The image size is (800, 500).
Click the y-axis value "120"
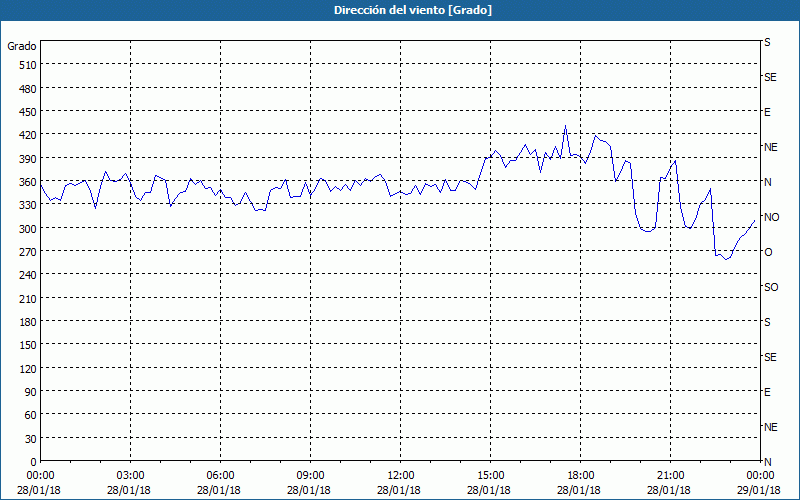pyautogui.click(x=28, y=368)
